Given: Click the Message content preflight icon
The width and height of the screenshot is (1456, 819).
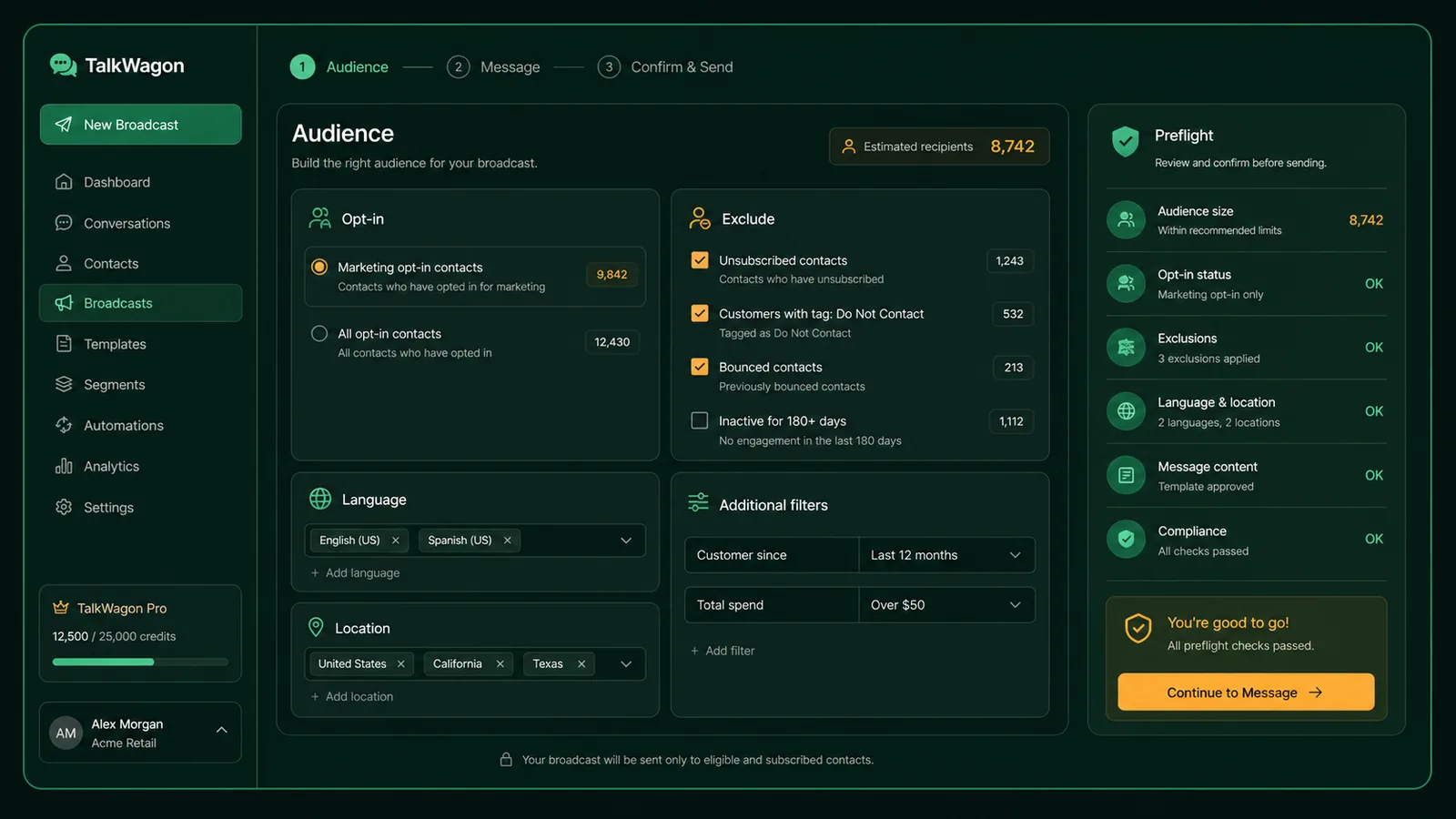Looking at the screenshot, I should click(1126, 475).
